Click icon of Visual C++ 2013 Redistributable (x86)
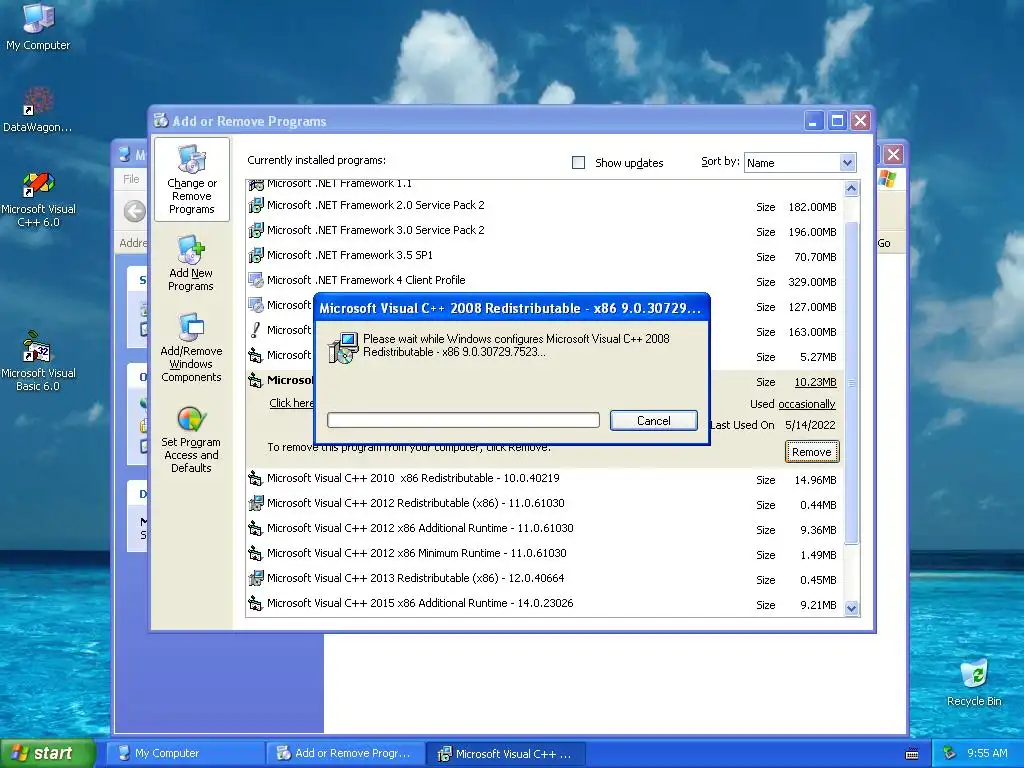The image size is (1024, 768). [256, 578]
